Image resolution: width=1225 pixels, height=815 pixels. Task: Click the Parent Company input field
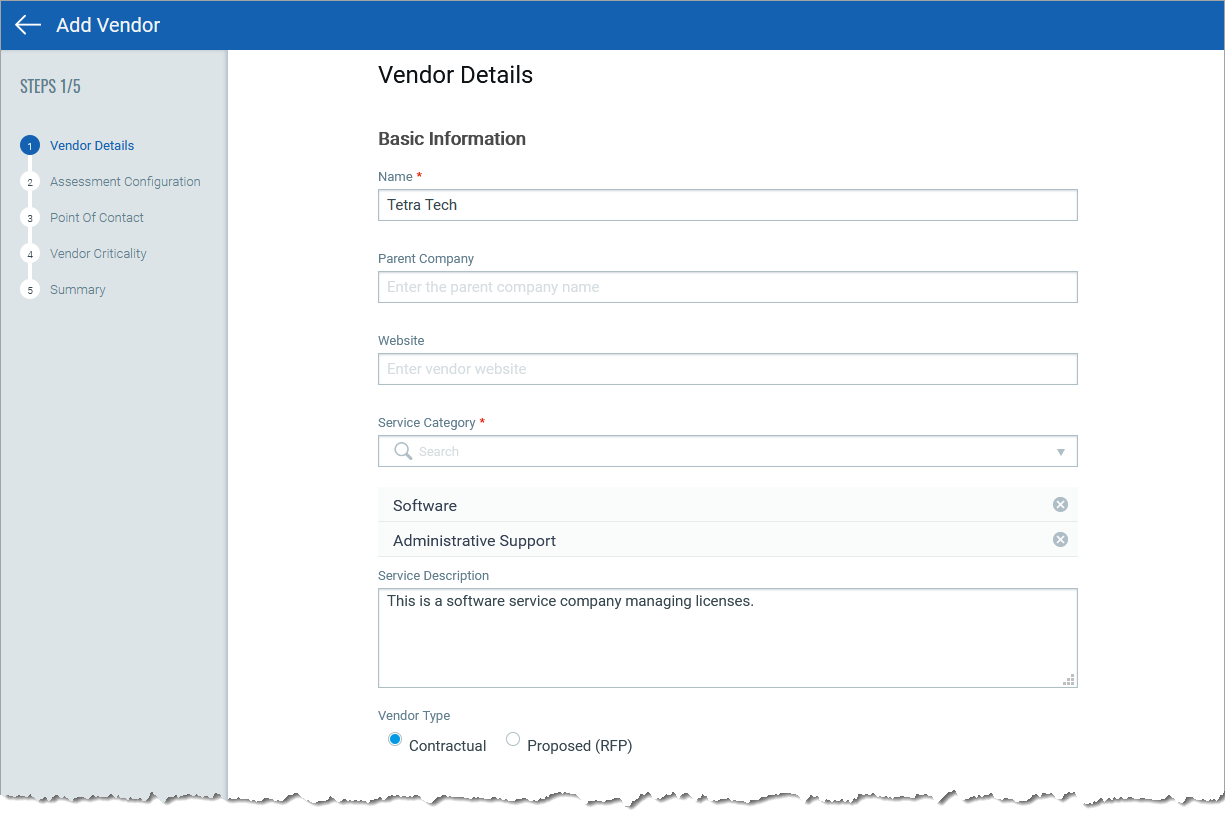click(727, 287)
